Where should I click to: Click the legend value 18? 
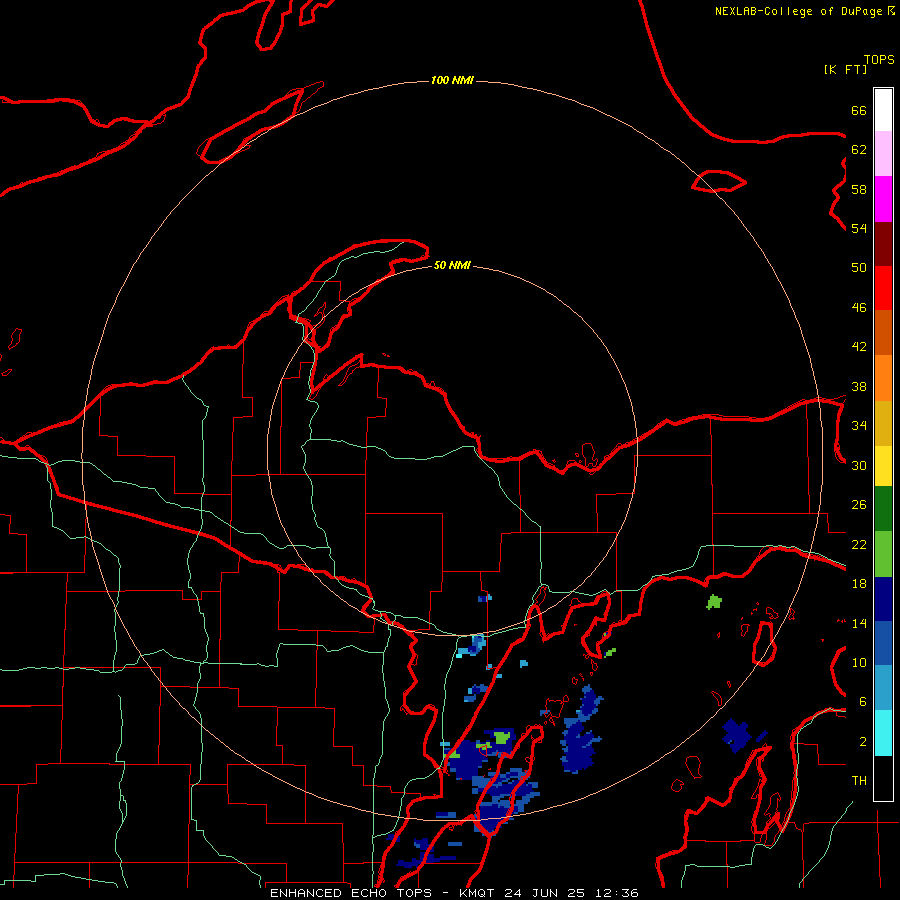pyautogui.click(x=859, y=584)
